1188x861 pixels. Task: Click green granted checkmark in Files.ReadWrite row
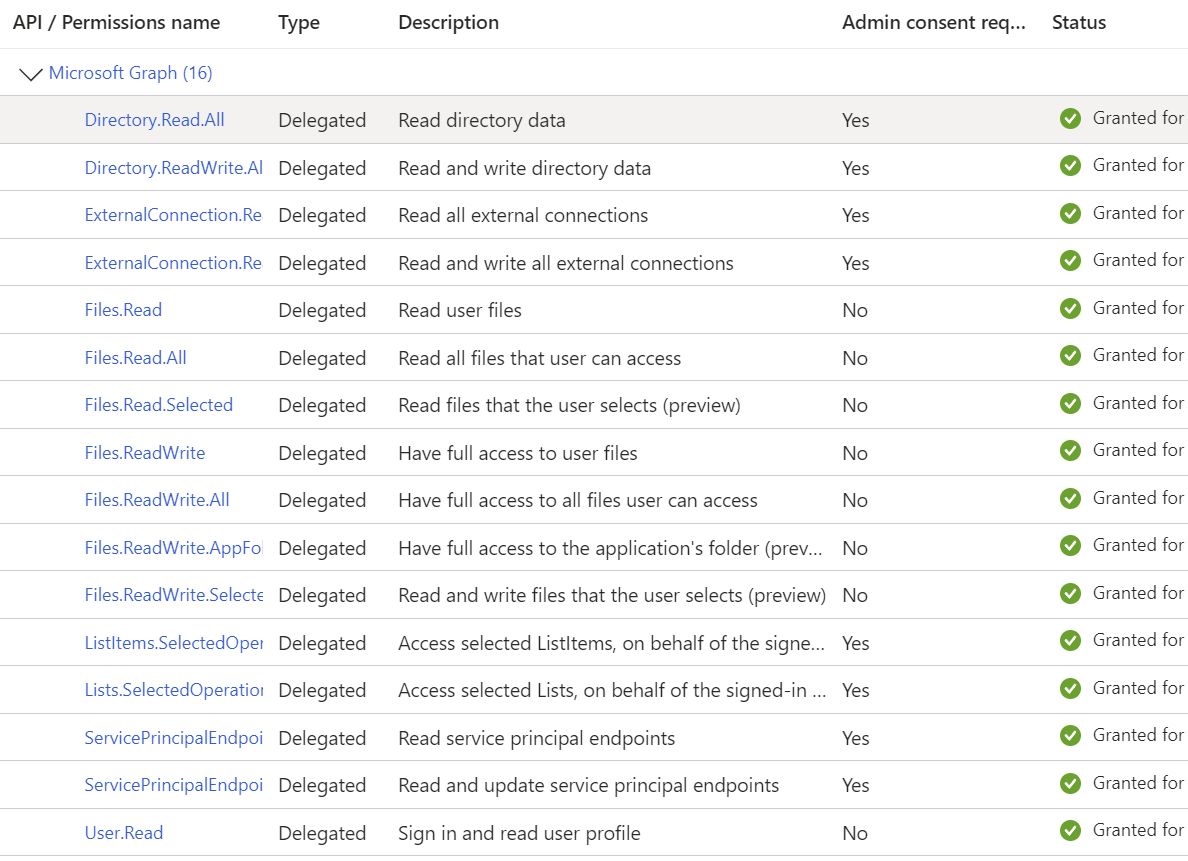(1071, 450)
